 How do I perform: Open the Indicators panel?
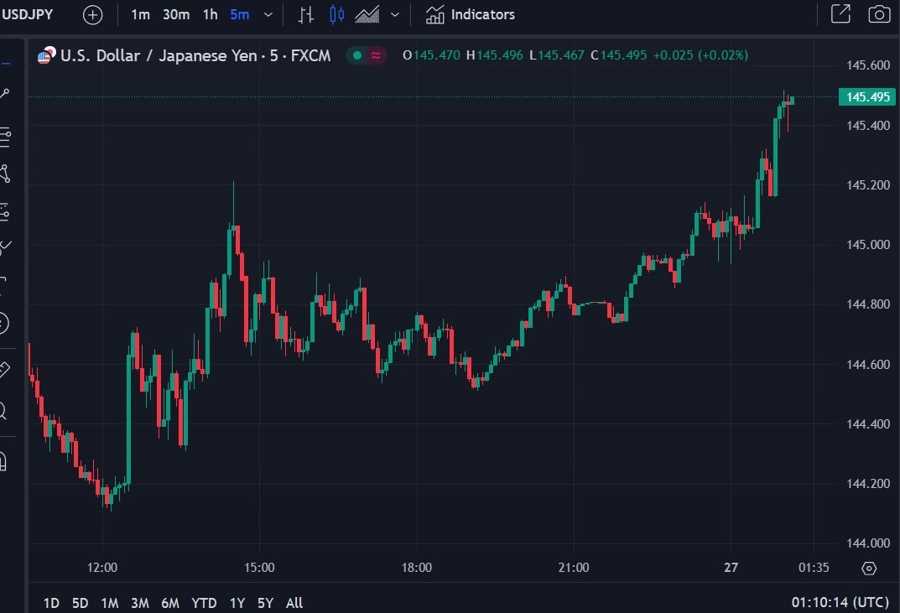coord(472,14)
